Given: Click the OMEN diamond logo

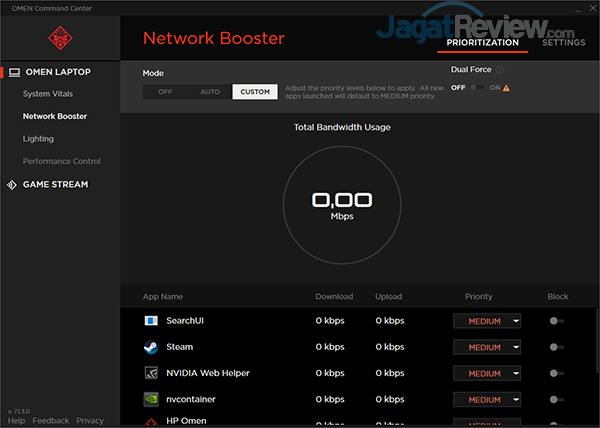Looking at the screenshot, I should (x=59, y=39).
